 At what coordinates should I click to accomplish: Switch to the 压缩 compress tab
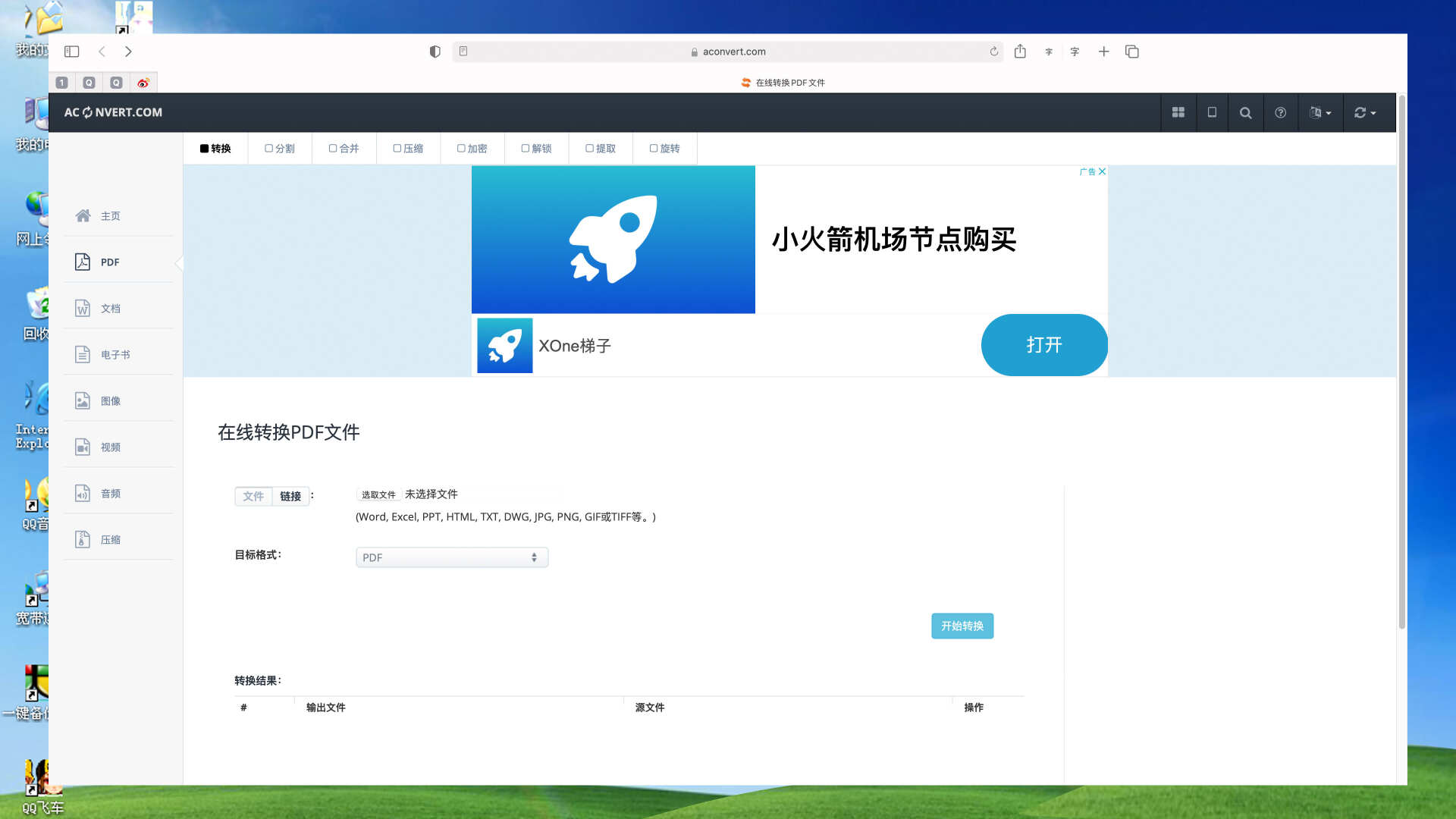408,149
